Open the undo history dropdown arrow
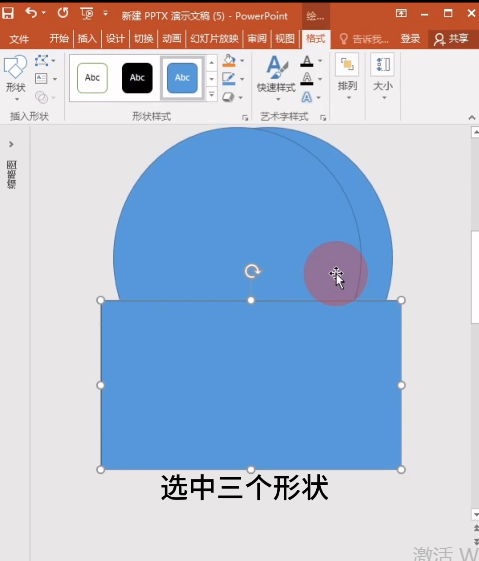The height and width of the screenshot is (561, 479). click(x=44, y=13)
